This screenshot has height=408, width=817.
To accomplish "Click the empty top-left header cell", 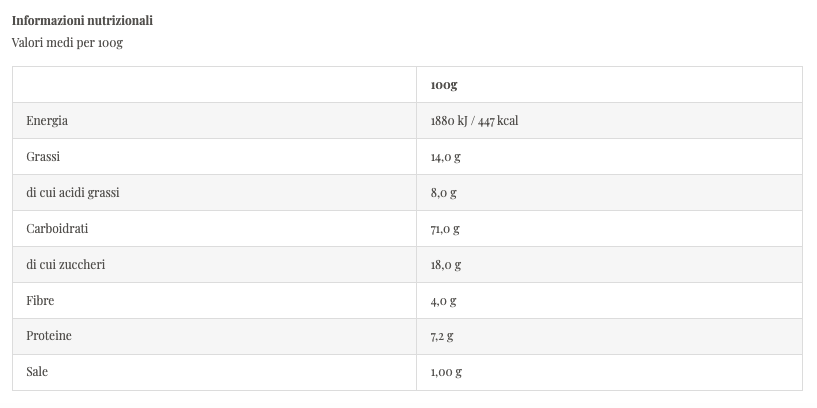I will click(x=214, y=85).
